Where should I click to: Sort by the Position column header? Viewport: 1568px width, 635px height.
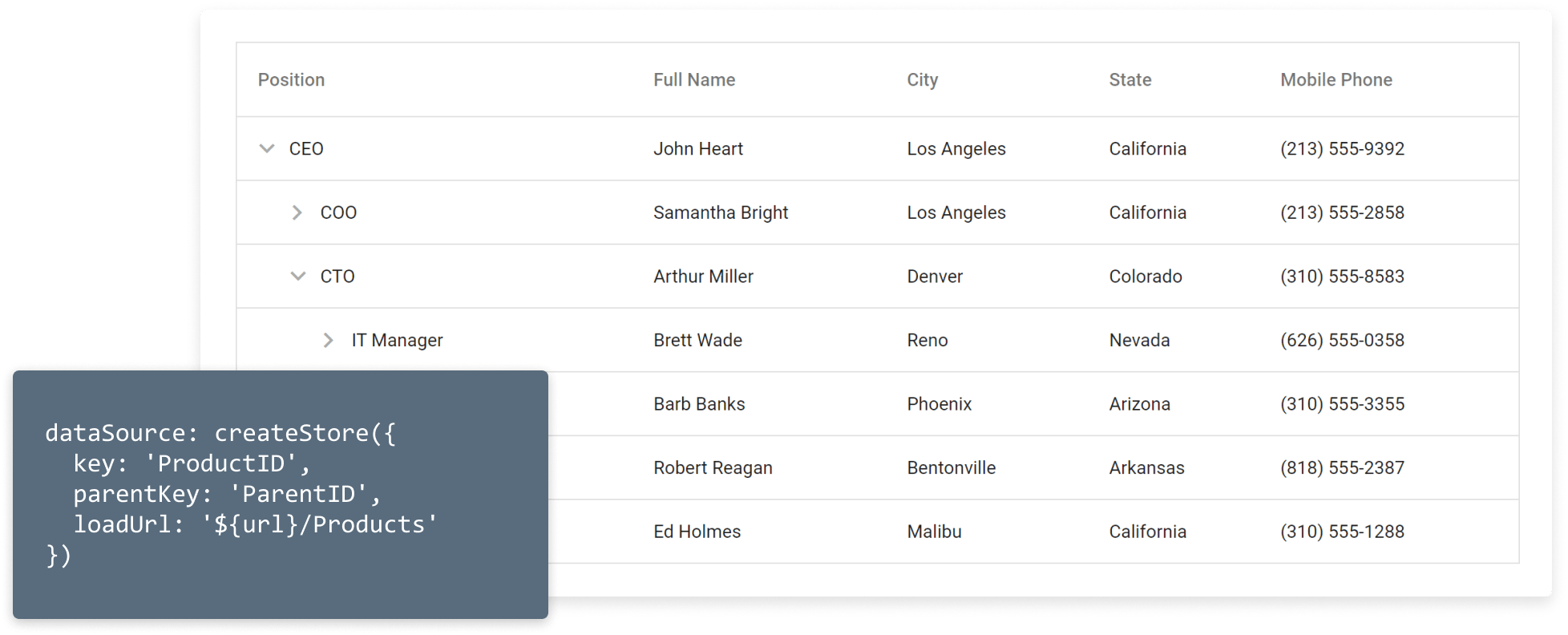[291, 80]
